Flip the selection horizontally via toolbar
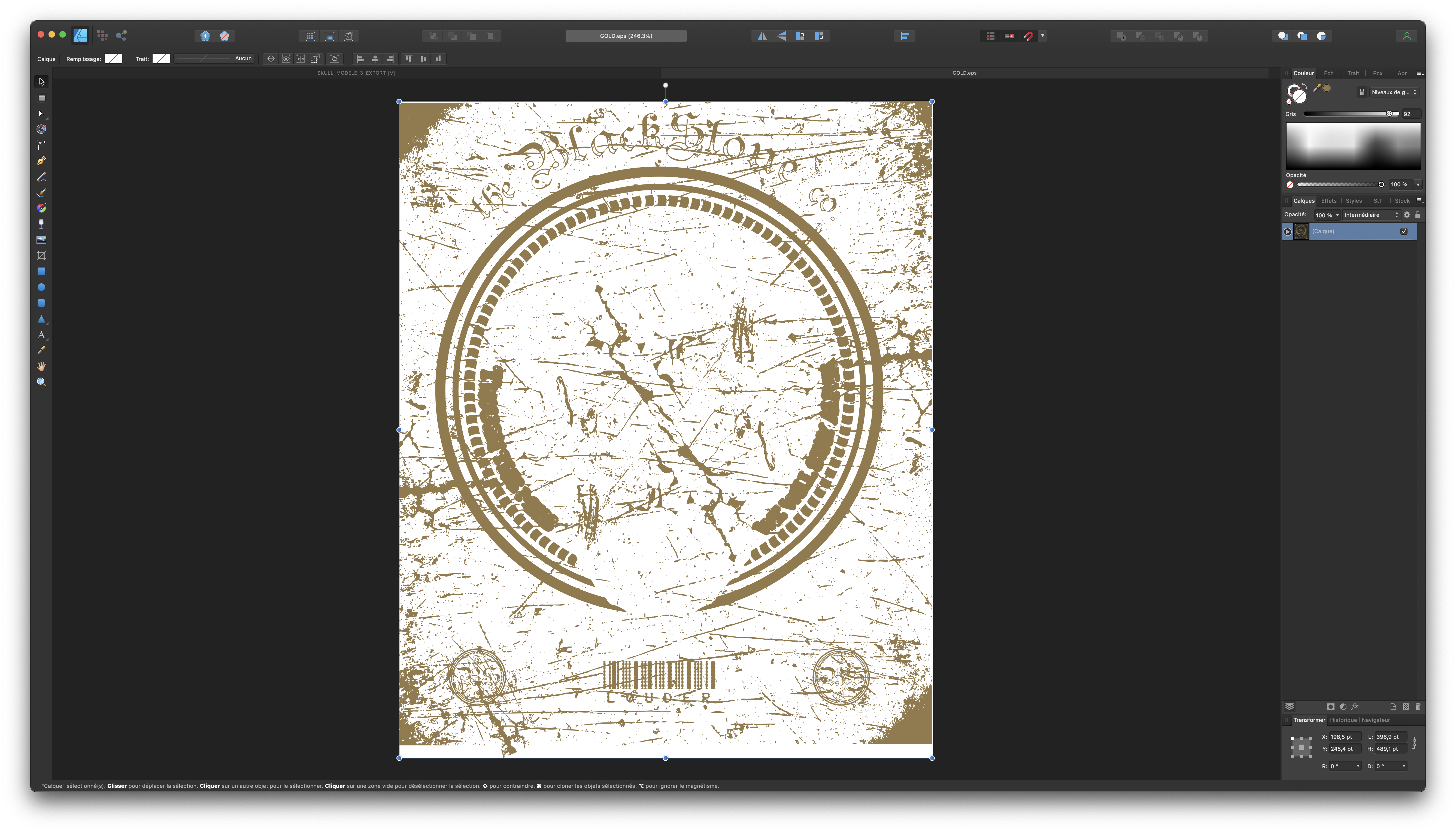Screen dimensions: 1456x832 762,36
